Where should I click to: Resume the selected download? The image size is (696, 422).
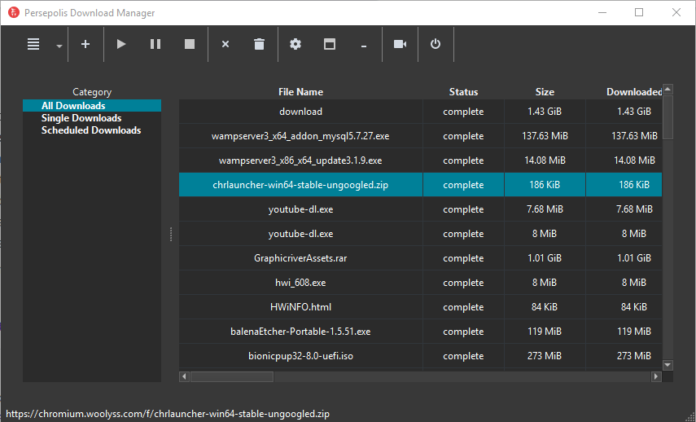(x=121, y=44)
